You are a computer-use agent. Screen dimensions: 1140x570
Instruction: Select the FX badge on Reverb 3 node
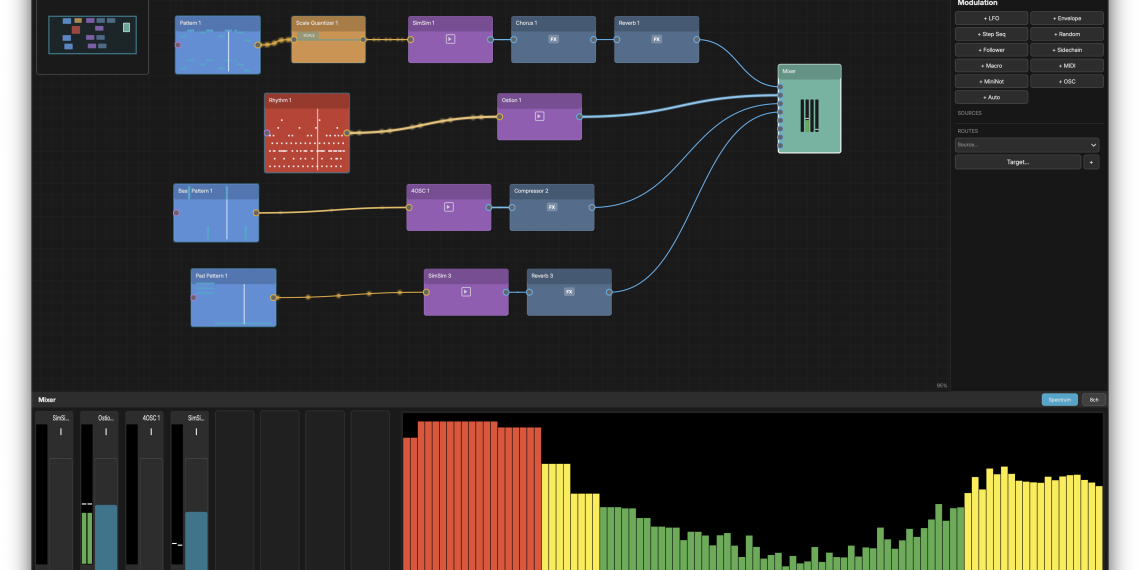[569, 292]
